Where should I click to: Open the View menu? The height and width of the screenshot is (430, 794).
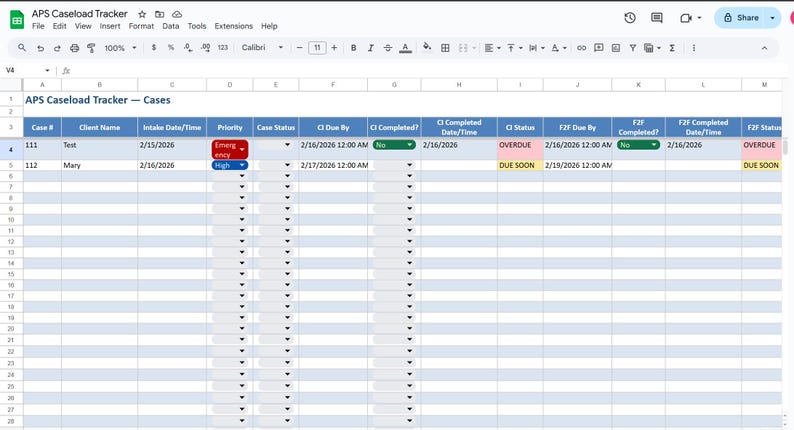point(83,26)
